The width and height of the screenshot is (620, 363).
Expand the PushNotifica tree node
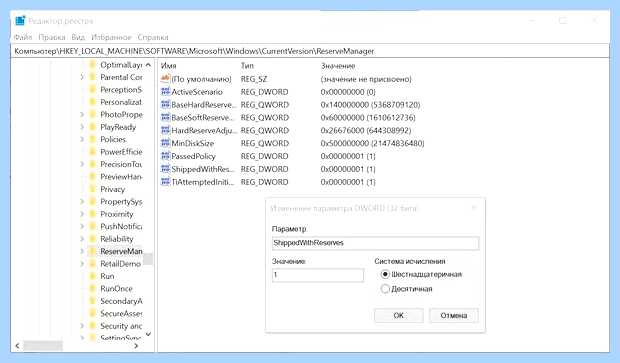(x=82, y=227)
